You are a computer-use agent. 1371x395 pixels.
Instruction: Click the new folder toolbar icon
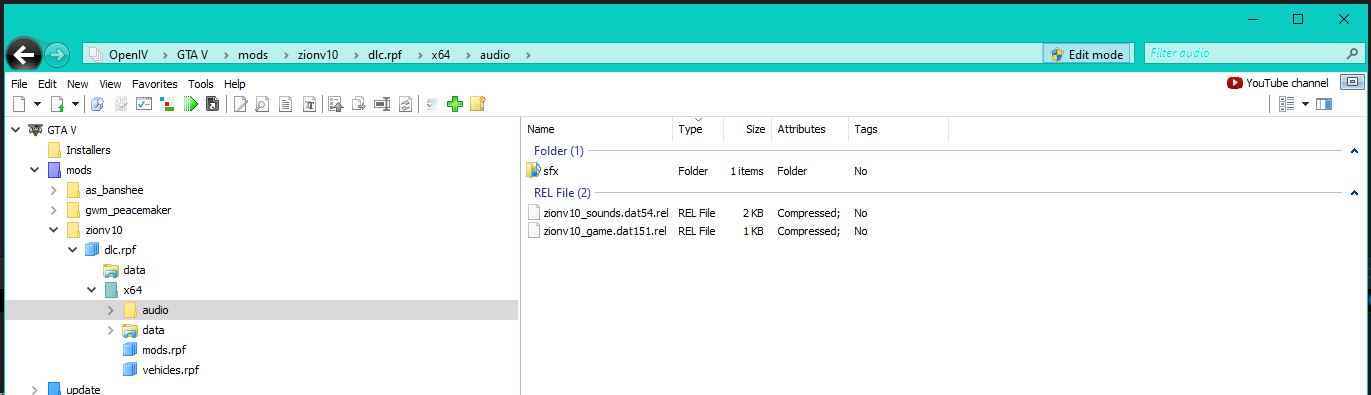477,104
